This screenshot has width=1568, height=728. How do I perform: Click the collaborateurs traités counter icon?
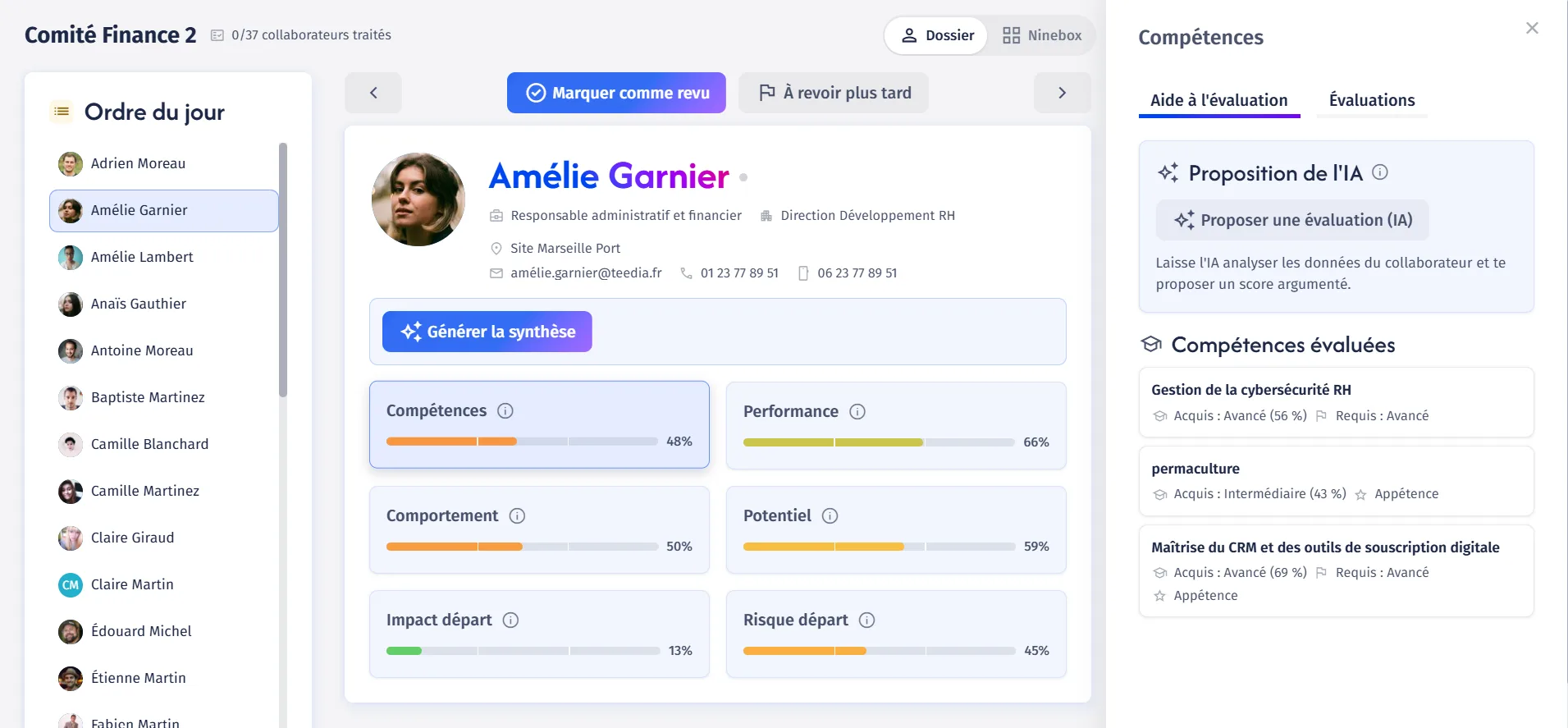click(217, 35)
